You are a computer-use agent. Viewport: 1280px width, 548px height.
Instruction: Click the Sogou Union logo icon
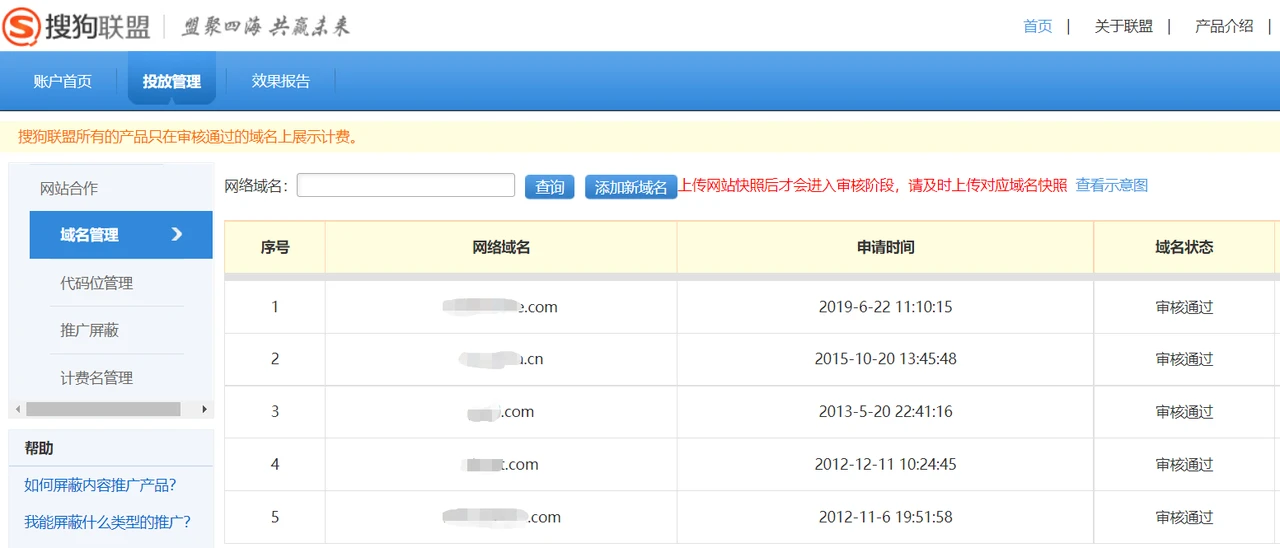pos(22,27)
